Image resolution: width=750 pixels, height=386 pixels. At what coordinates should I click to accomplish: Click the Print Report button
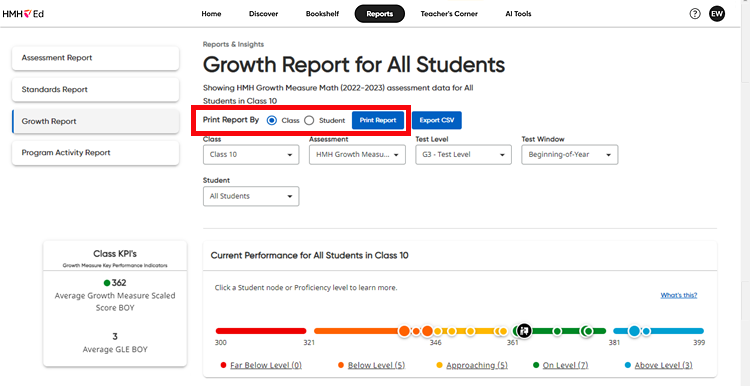378,121
